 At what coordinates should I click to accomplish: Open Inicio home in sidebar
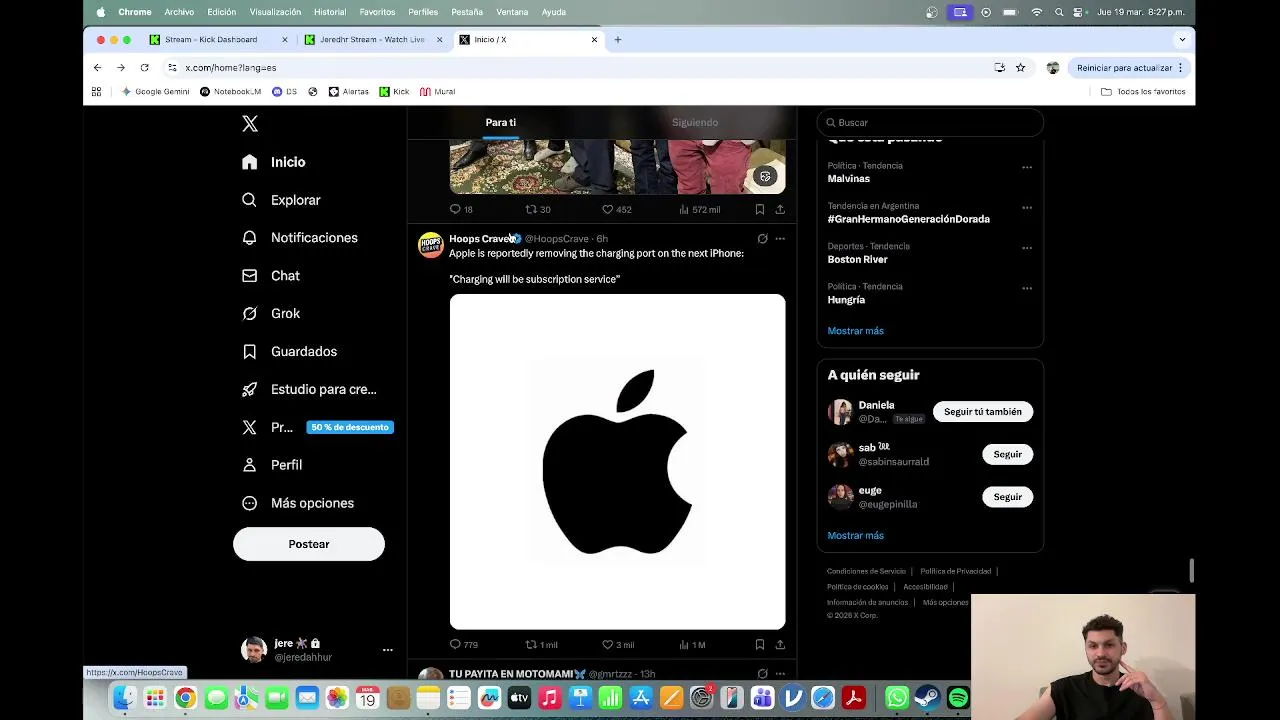click(x=274, y=162)
